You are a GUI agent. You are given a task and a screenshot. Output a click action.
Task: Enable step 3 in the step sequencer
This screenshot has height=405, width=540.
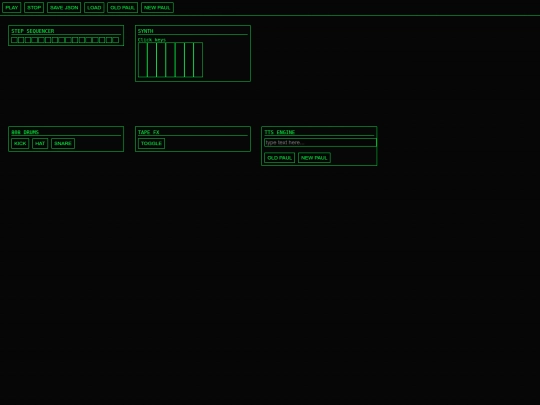click(28, 40)
